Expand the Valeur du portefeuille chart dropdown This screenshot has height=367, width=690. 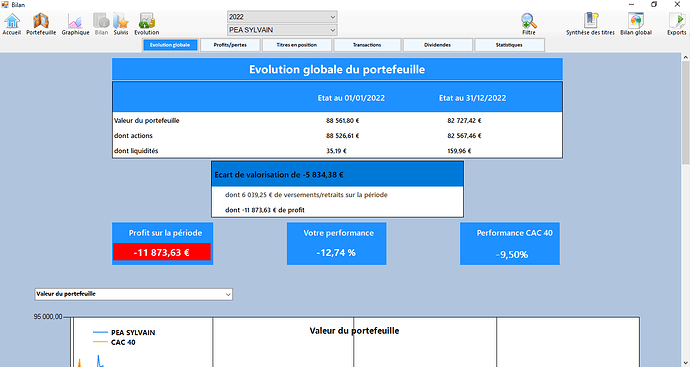[133, 294]
